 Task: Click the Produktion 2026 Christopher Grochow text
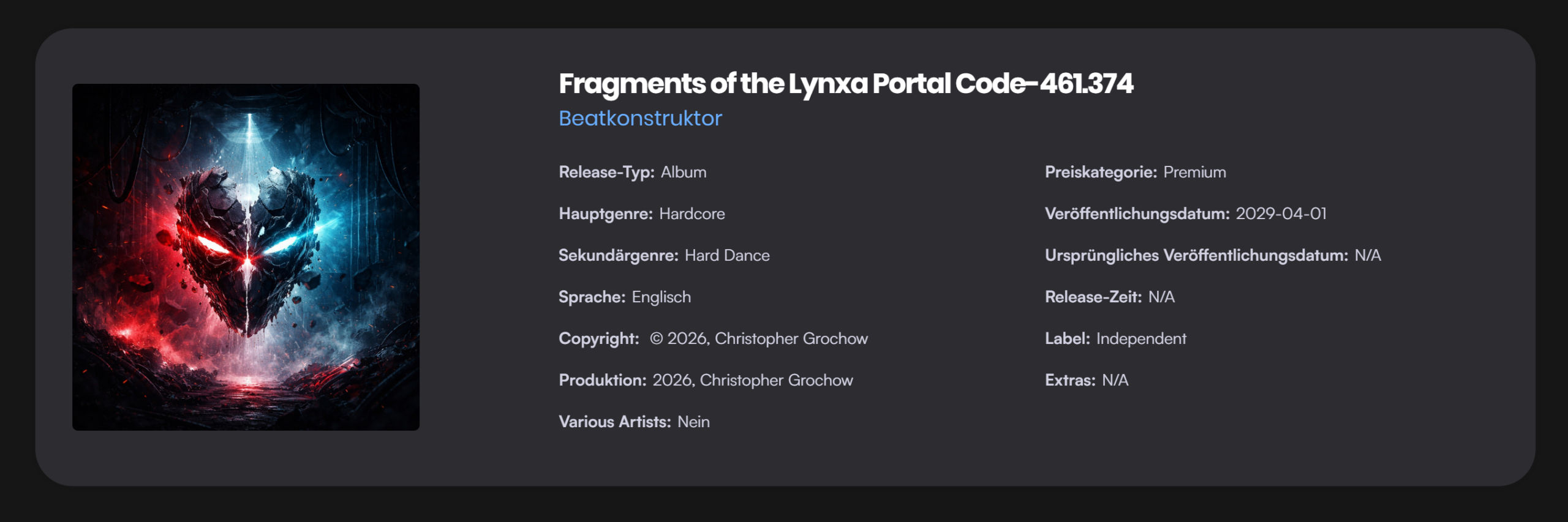click(752, 380)
